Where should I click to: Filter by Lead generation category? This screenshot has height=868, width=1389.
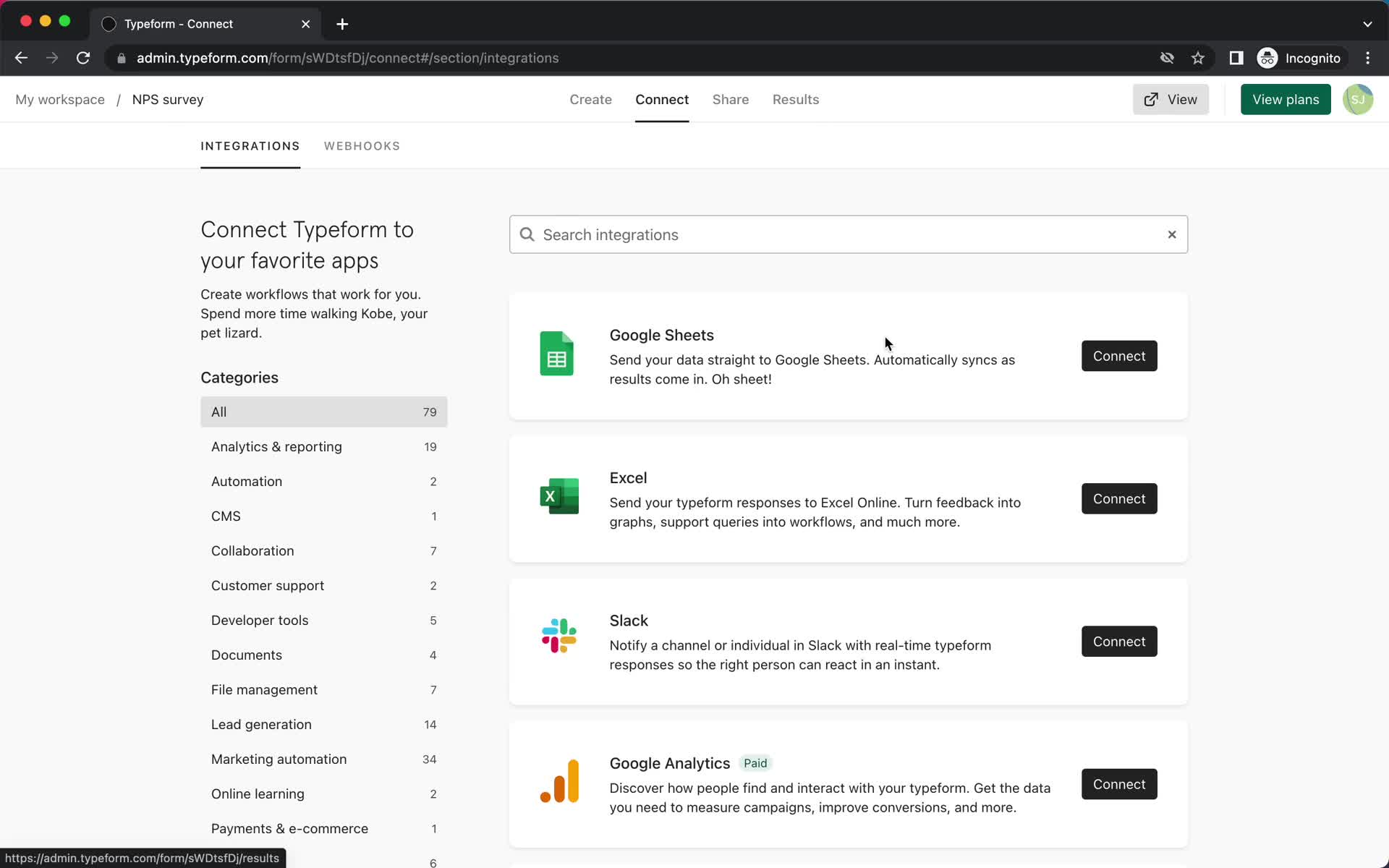coord(324,724)
